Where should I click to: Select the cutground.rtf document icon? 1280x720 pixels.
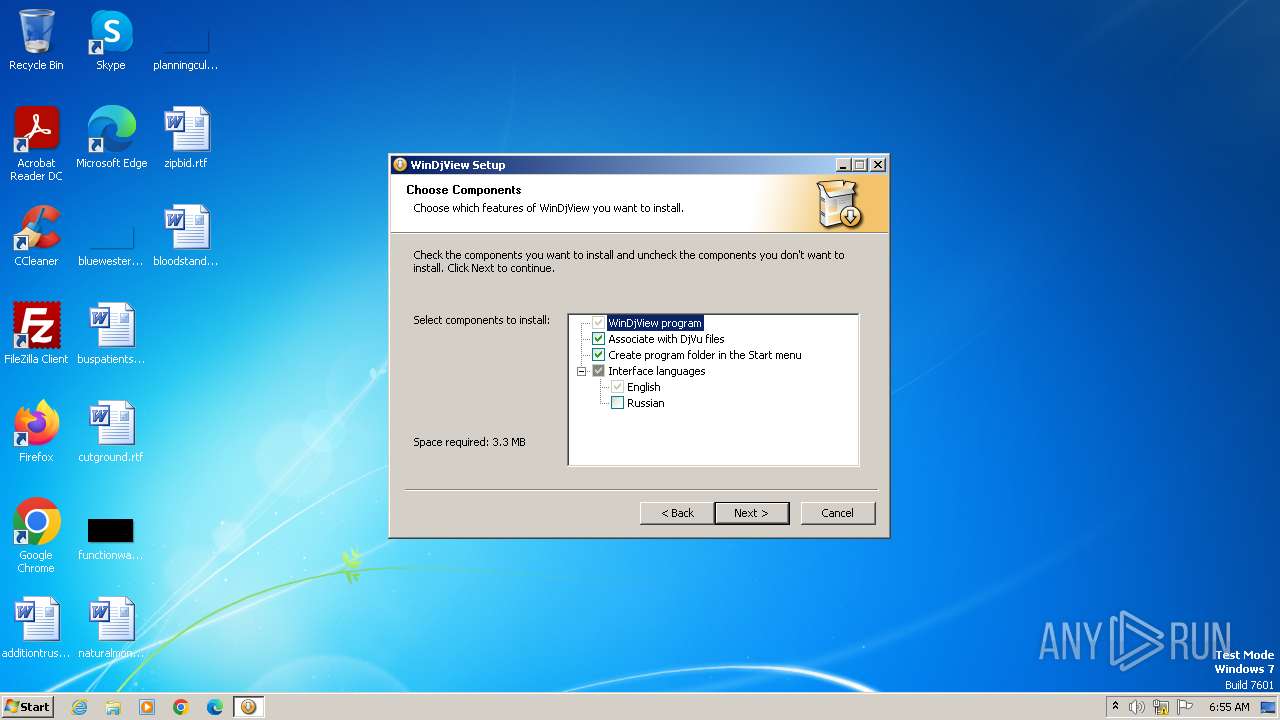[x=111, y=432]
